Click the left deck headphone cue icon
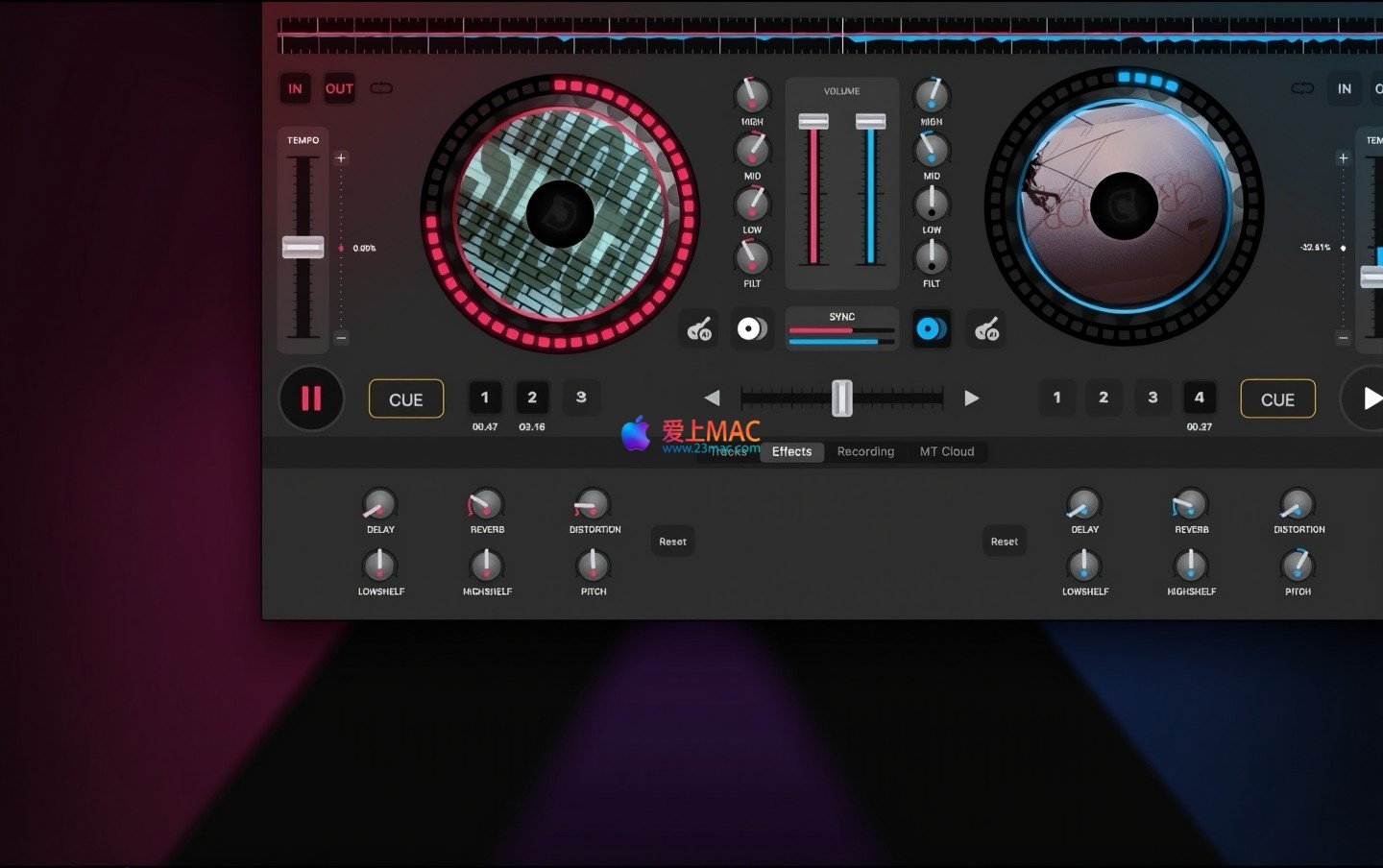Viewport: 1383px width, 868px height. point(699,329)
